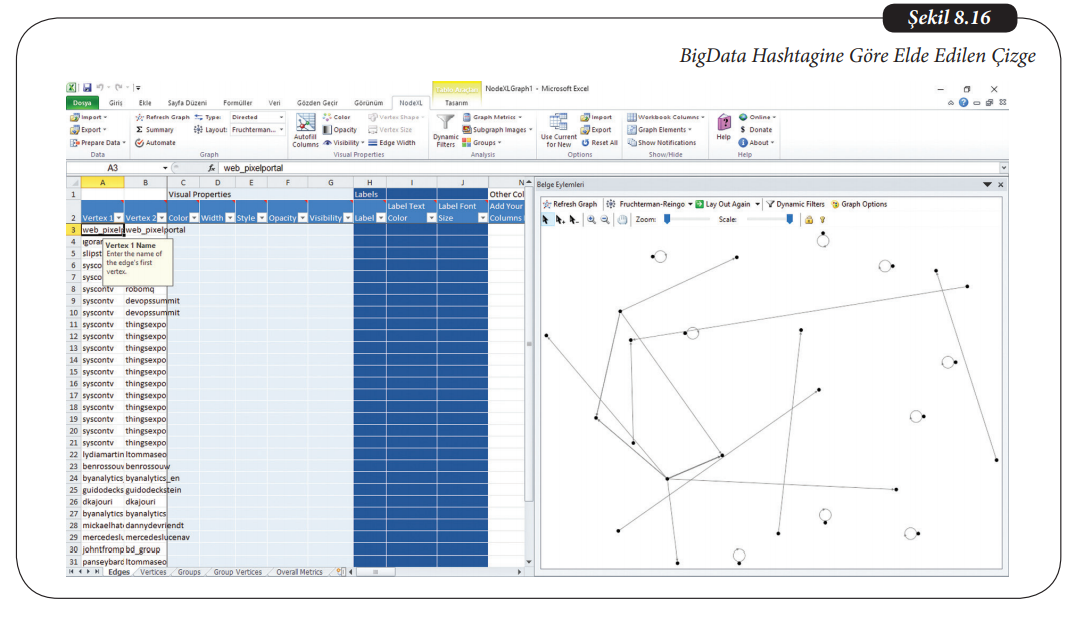This screenshot has height=621, width=1074.
Task: Select the hand pan tool in graph pane
Action: (x=623, y=219)
